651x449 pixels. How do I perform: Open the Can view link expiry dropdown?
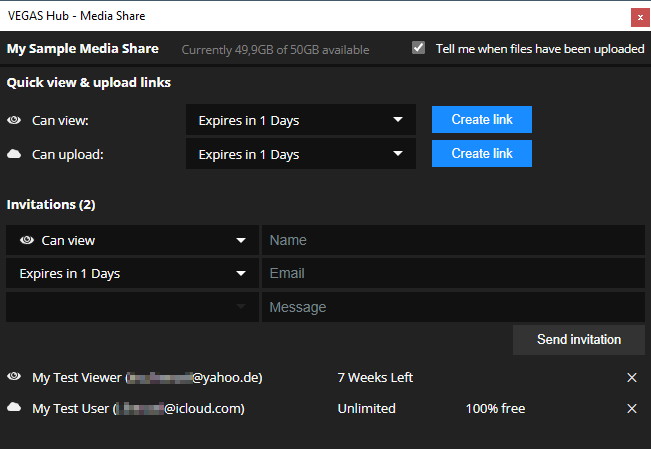[300, 121]
